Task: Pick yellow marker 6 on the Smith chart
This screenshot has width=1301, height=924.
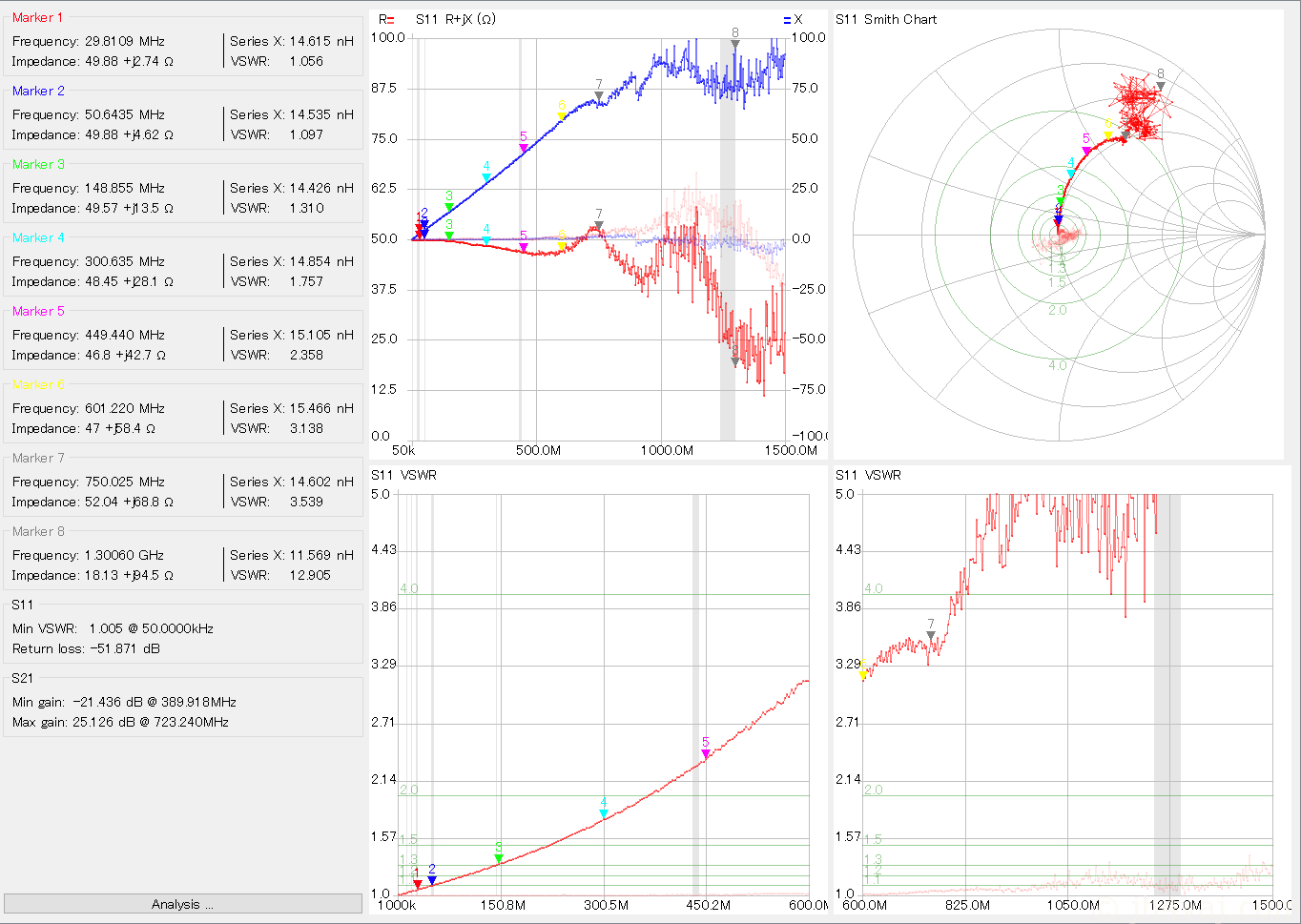Action: tap(1108, 136)
